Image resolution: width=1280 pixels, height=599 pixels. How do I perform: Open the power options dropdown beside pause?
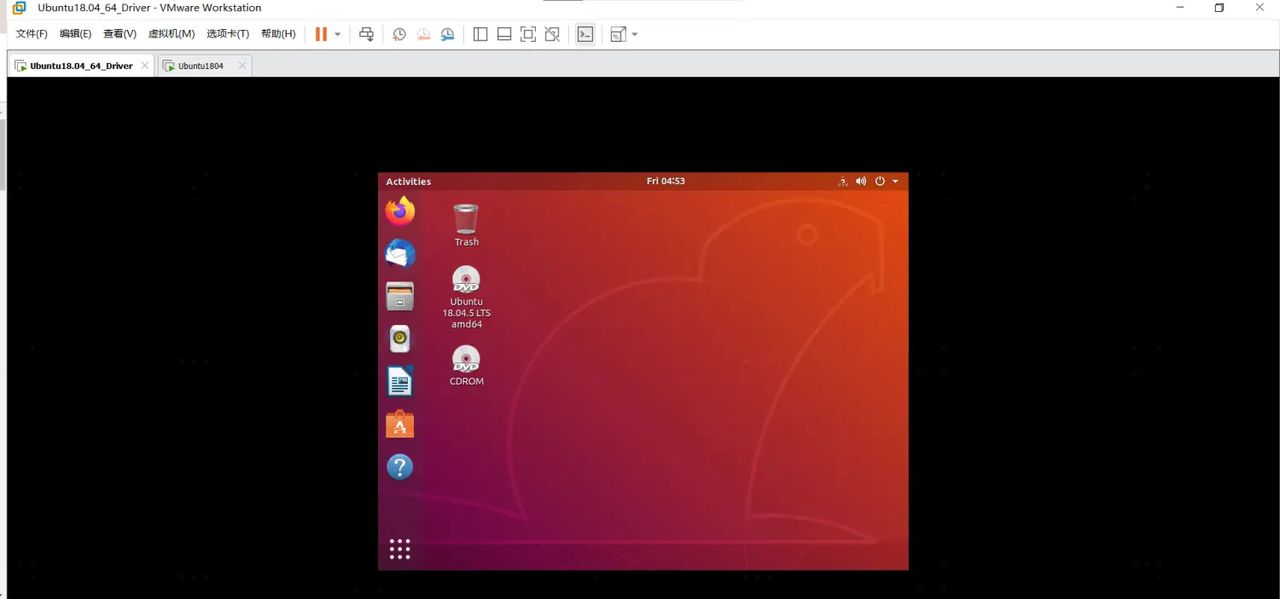click(337, 34)
